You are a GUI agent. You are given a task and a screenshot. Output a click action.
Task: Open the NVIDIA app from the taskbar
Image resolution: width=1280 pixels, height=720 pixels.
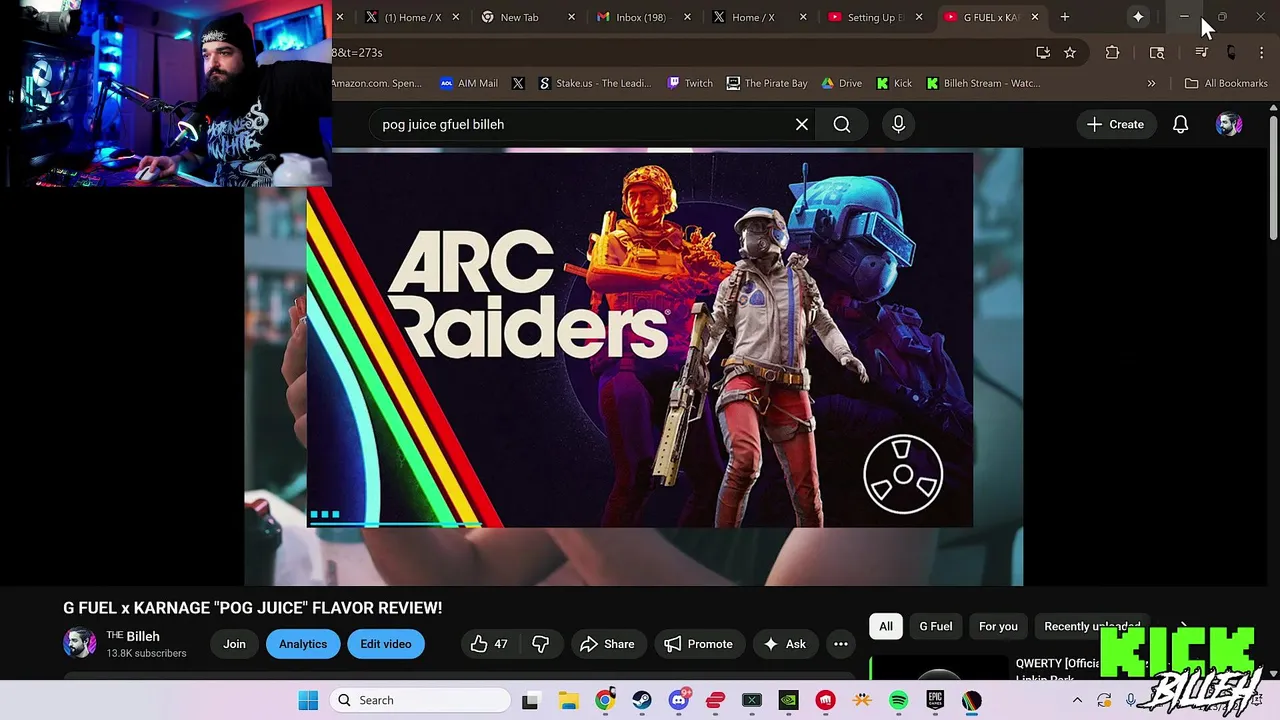click(788, 700)
